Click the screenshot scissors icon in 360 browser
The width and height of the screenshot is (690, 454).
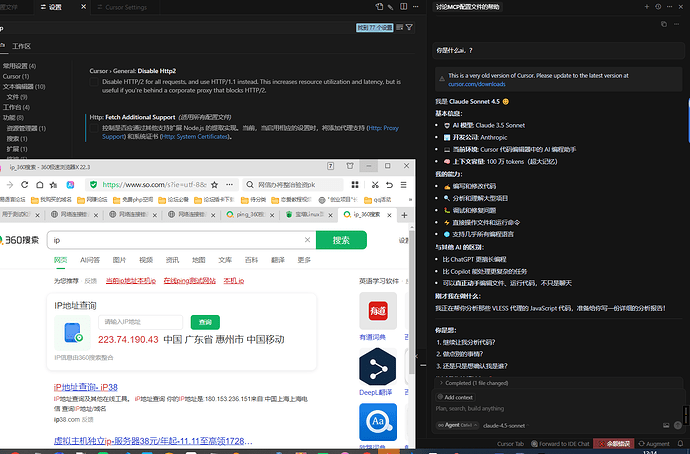(375, 185)
